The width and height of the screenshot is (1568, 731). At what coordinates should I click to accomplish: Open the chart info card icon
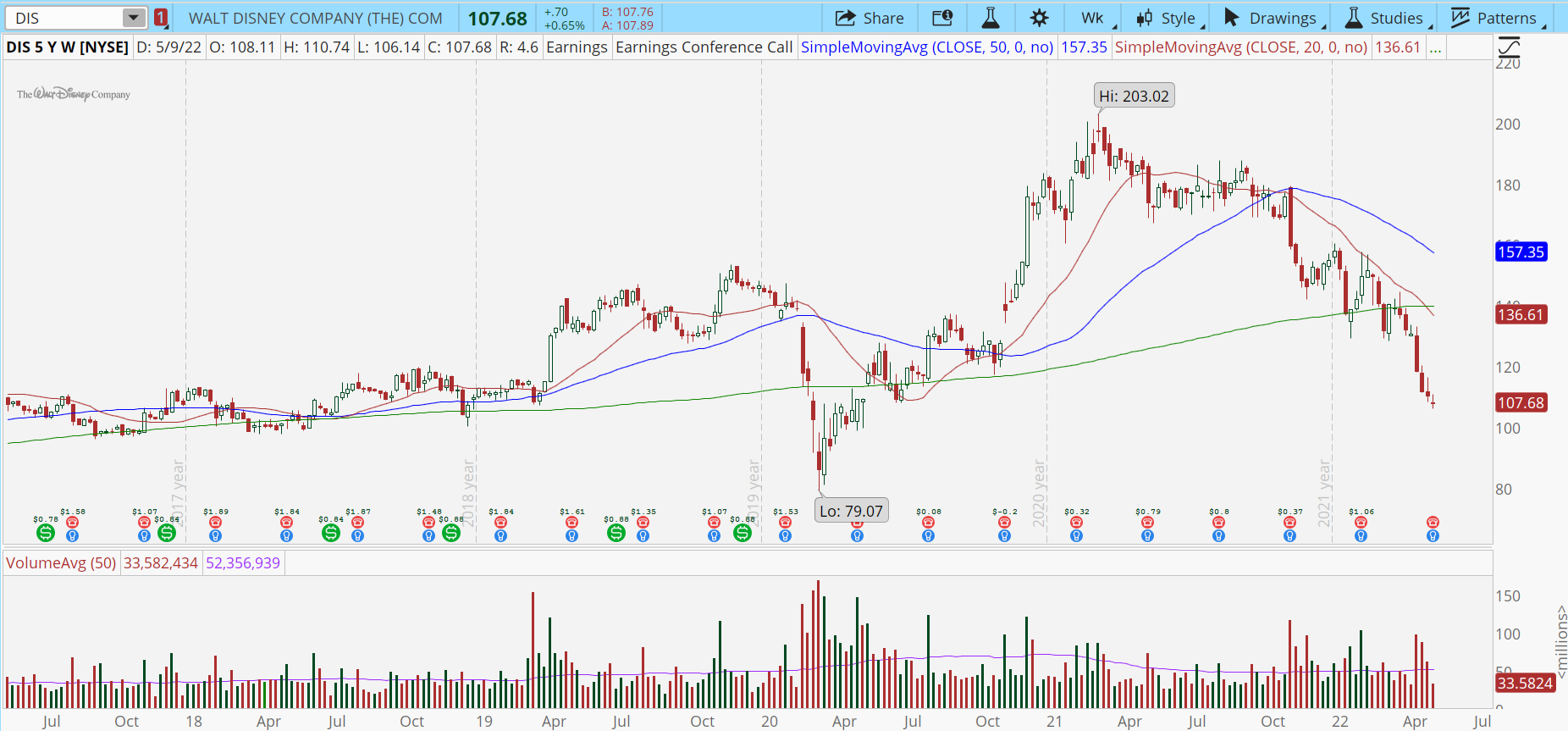click(942, 18)
